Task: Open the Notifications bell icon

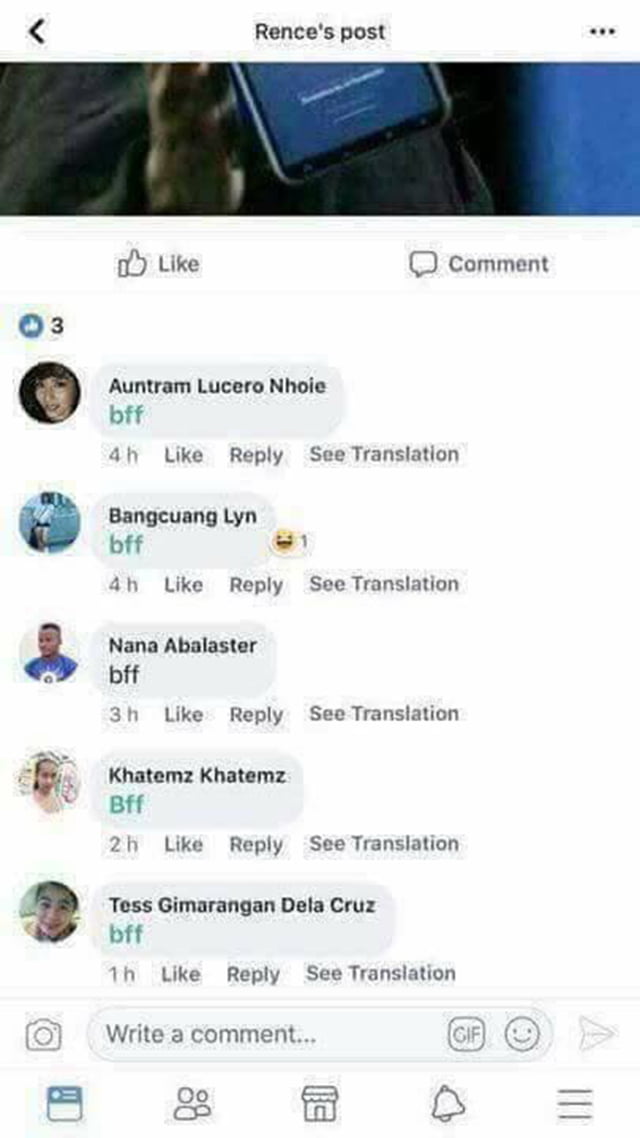Action: point(448,1104)
